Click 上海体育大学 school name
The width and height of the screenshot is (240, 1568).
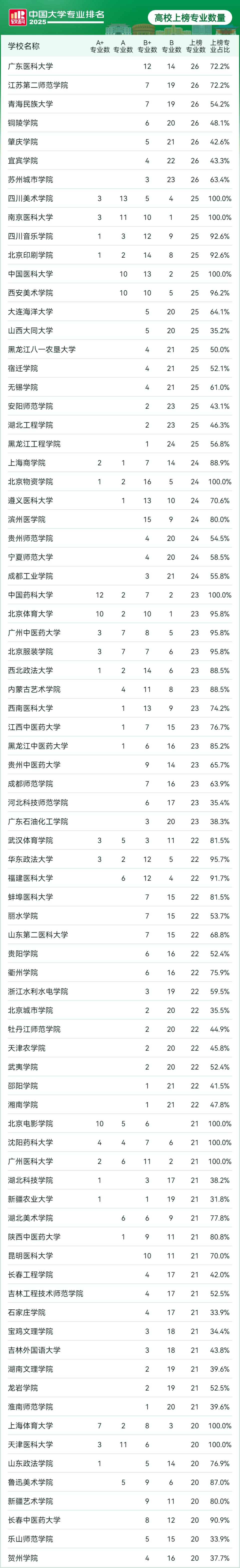(30, 1426)
